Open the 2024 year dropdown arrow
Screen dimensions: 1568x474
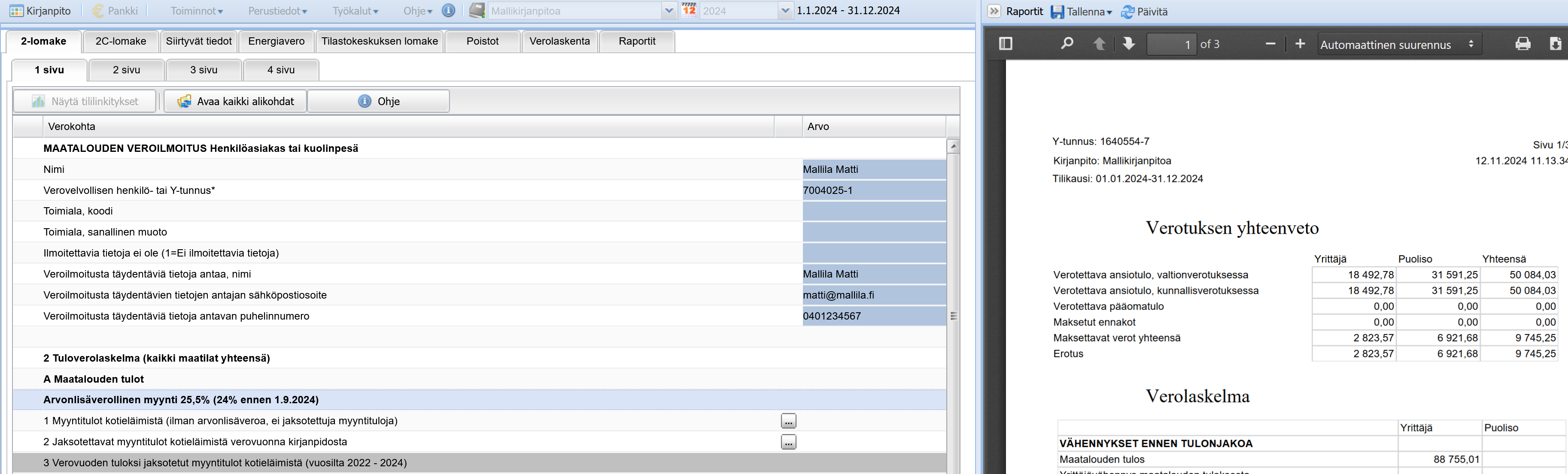click(785, 11)
